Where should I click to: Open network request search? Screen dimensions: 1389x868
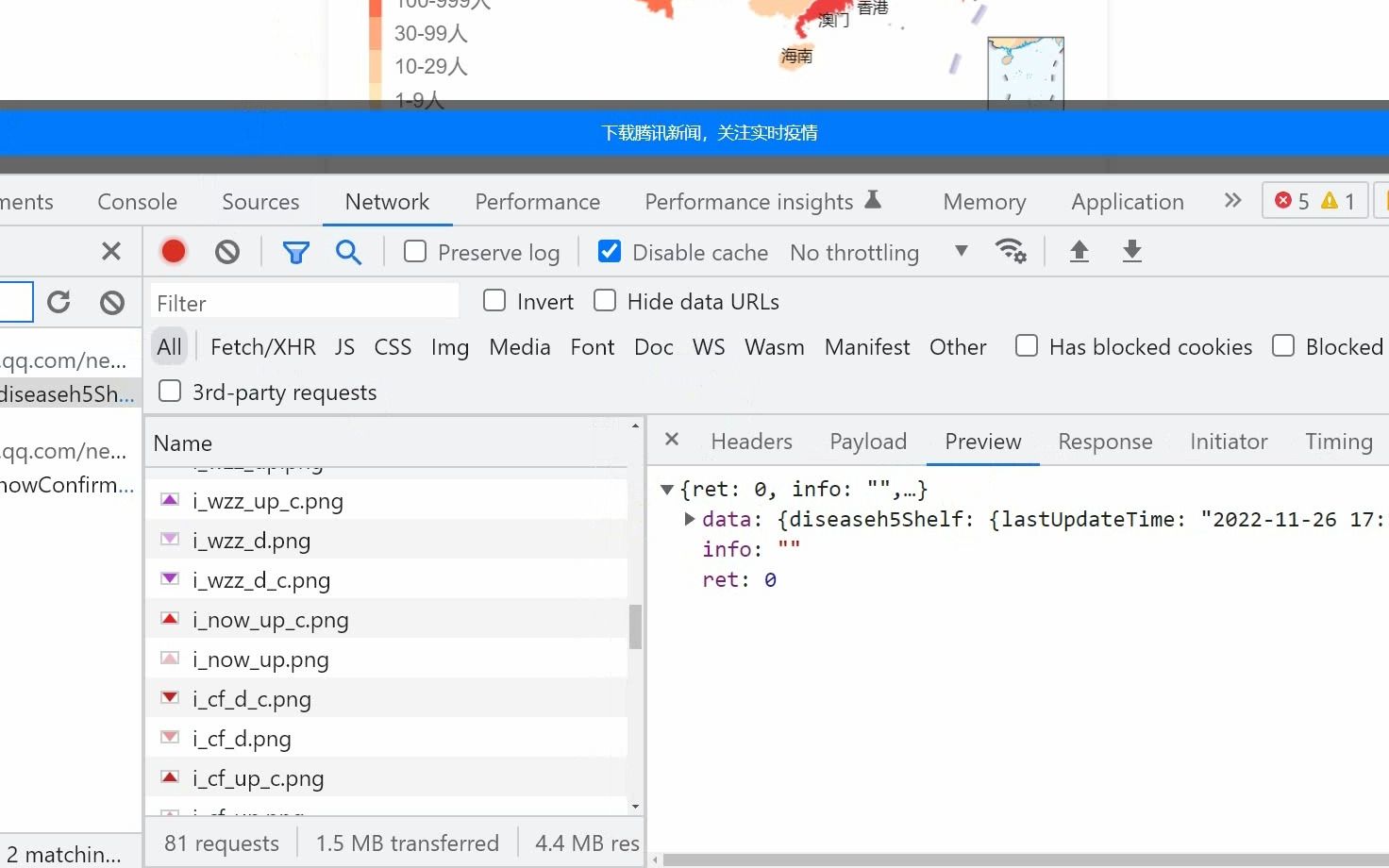(348, 252)
